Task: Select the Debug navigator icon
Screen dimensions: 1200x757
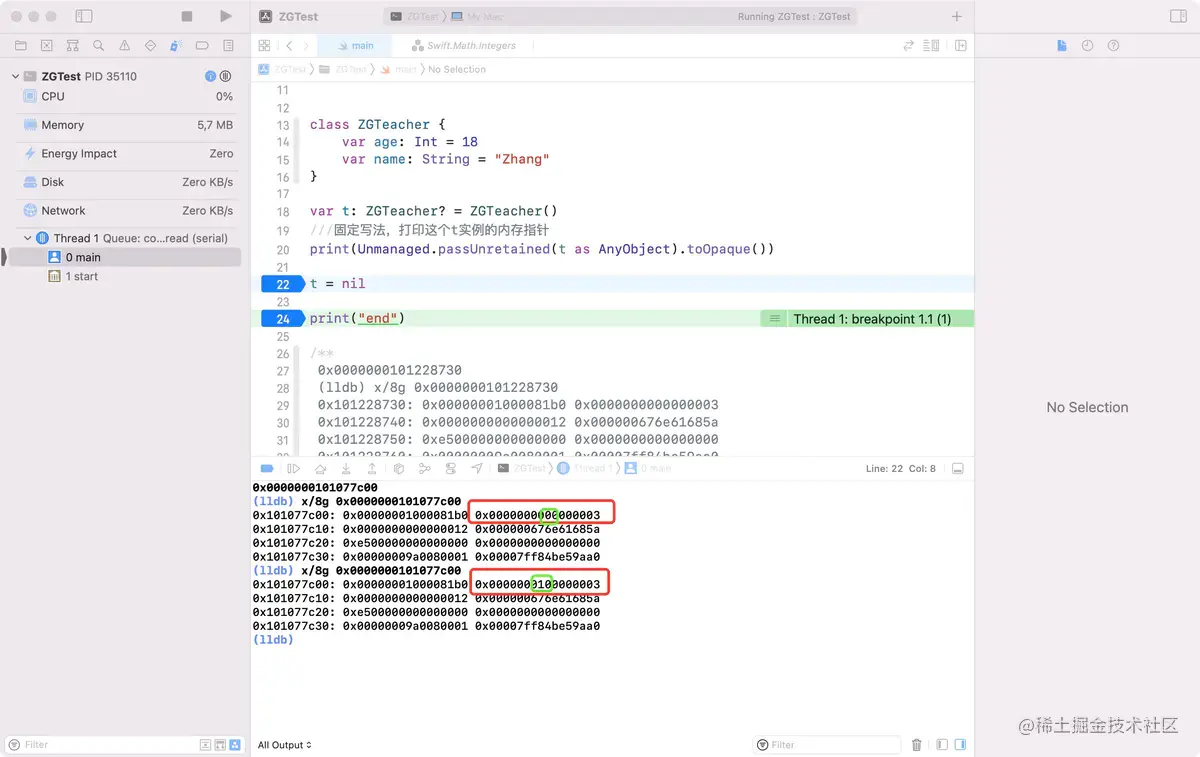Action: (176, 46)
